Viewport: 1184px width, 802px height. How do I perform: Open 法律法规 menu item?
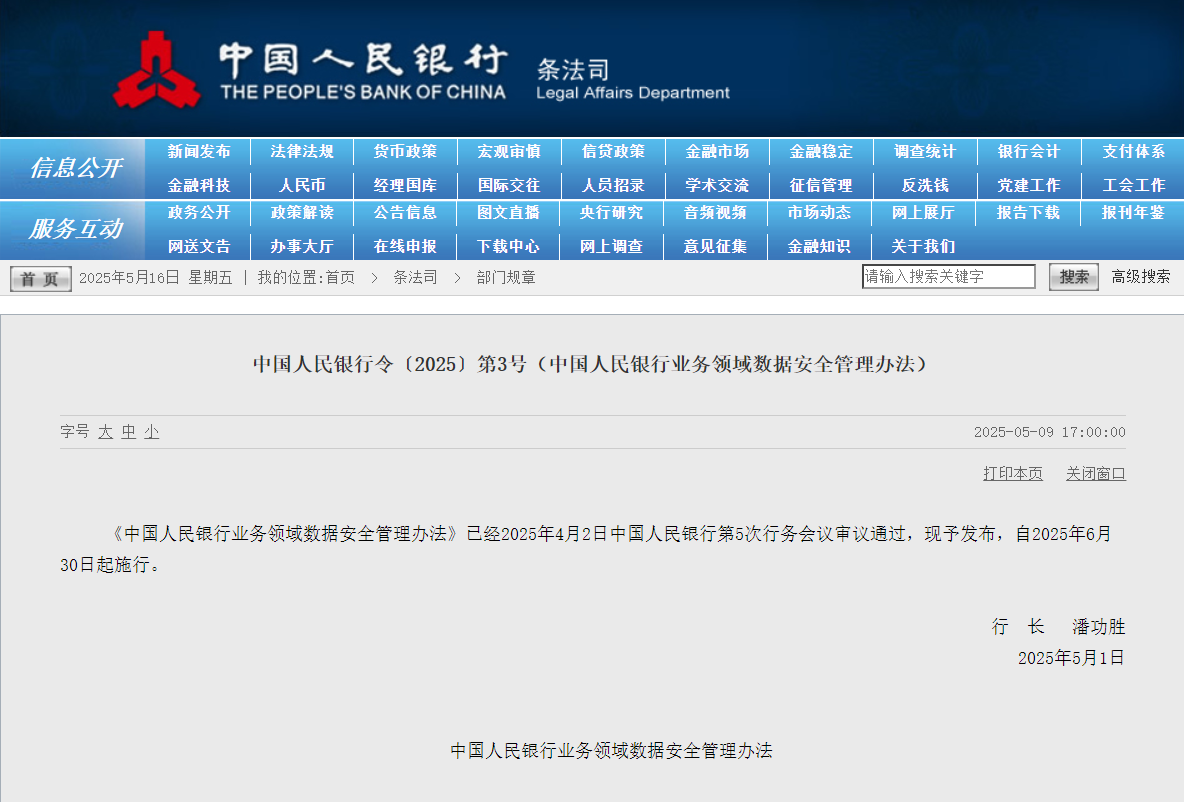click(x=302, y=152)
